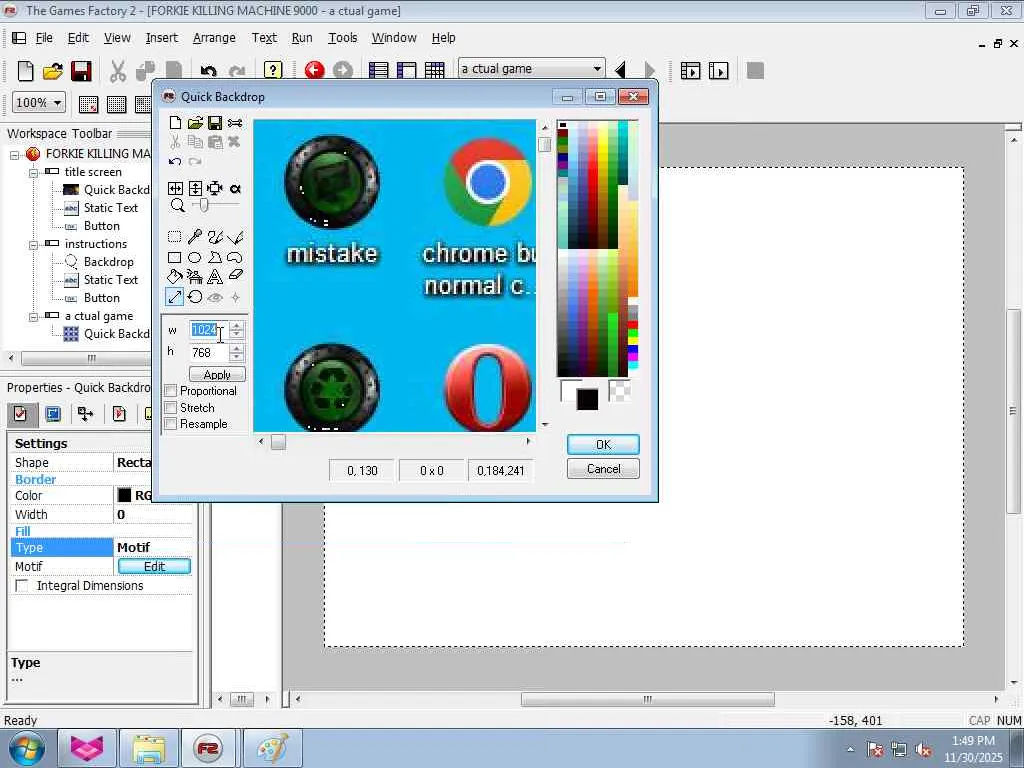Open the Storyboard editor toolbar icon
1024x768 pixels.
click(378, 70)
